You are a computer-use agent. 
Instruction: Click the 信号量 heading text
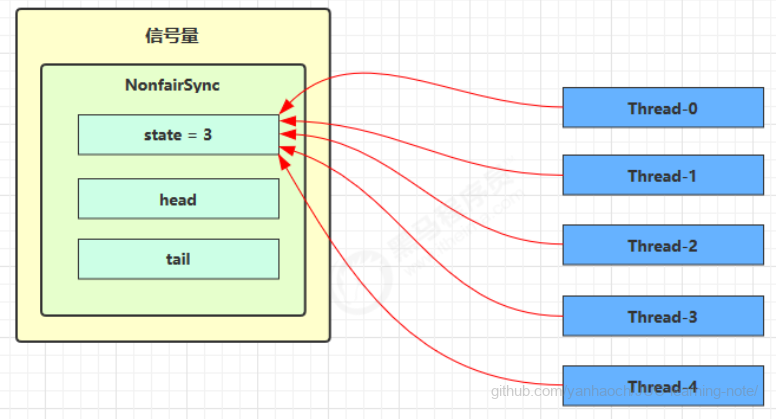point(172,37)
